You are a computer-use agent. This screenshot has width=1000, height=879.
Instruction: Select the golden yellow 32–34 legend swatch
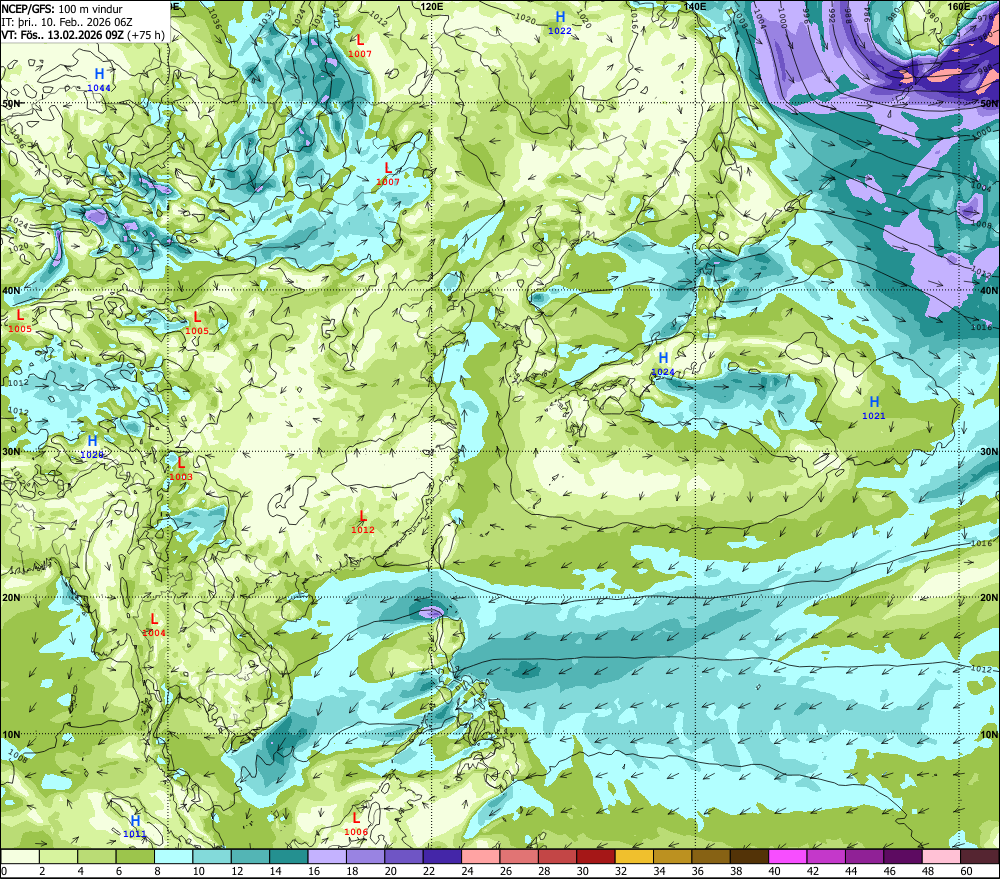point(634,856)
